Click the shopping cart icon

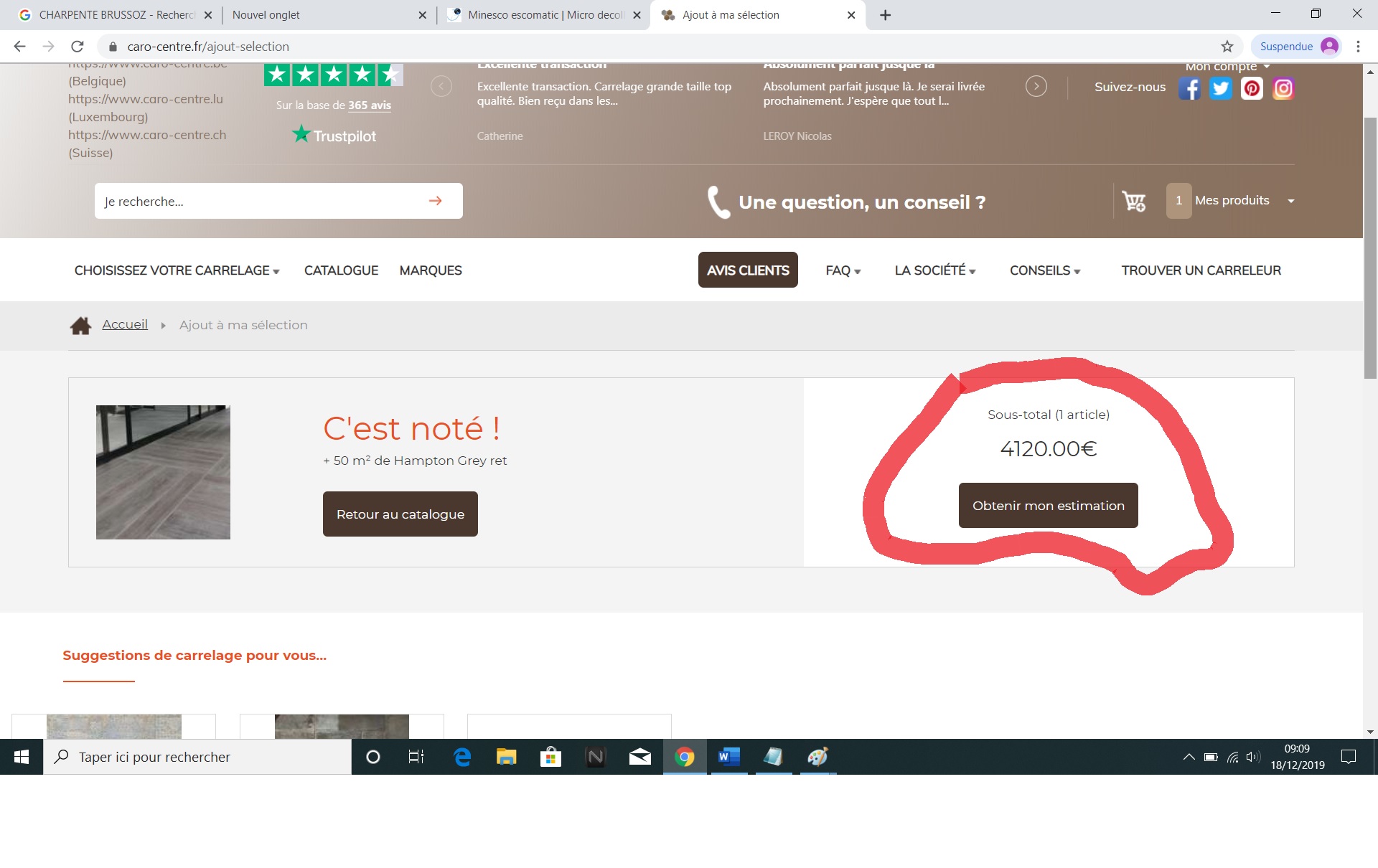pos(1134,202)
